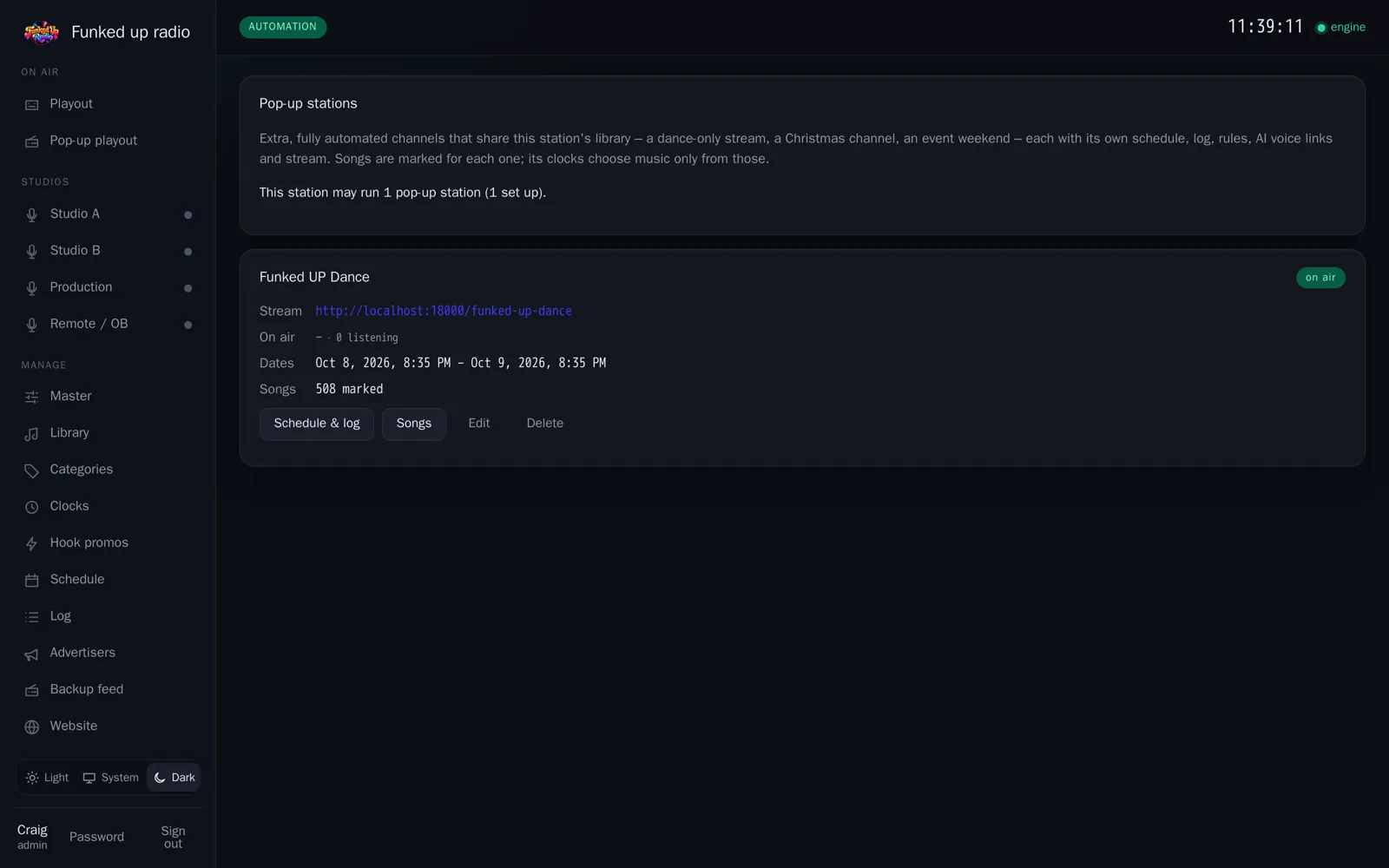Open Categories via the tag icon

[31, 470]
